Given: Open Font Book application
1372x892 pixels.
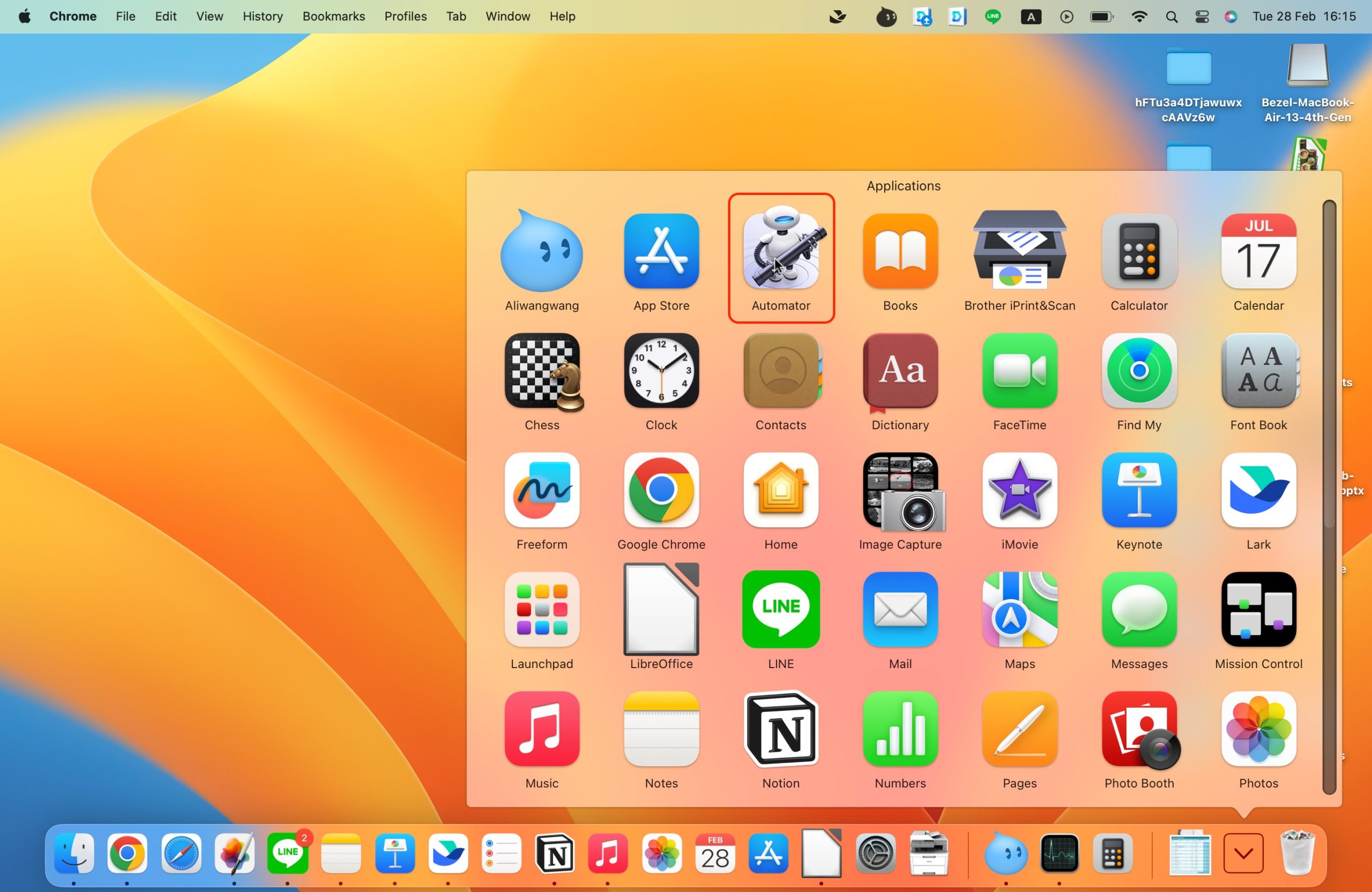Looking at the screenshot, I should 1258,372.
